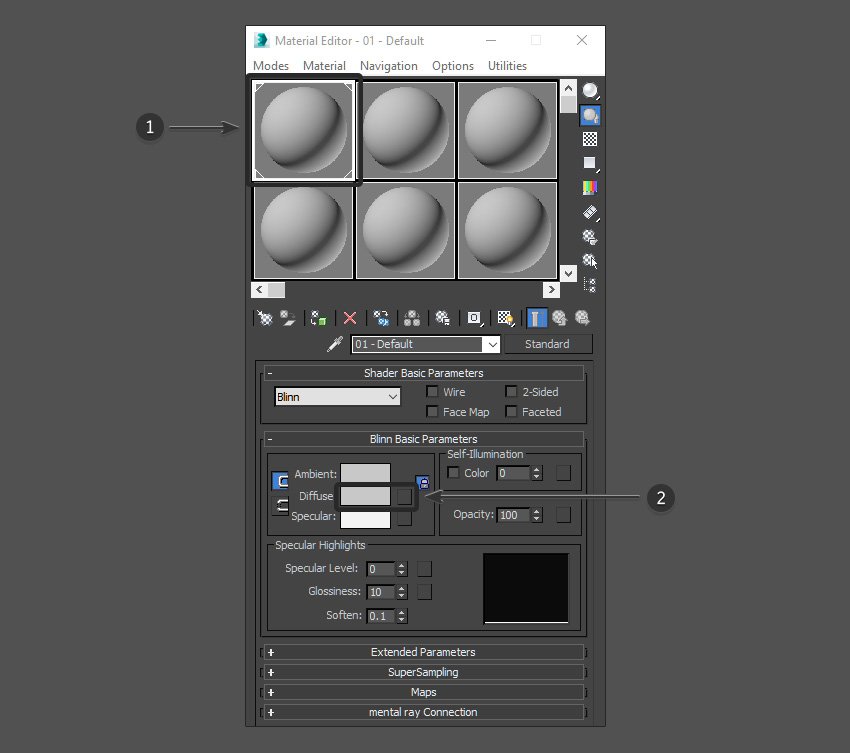Pick material from object with the eyedropper
Image resolution: width=850 pixels, height=753 pixels.
335,344
